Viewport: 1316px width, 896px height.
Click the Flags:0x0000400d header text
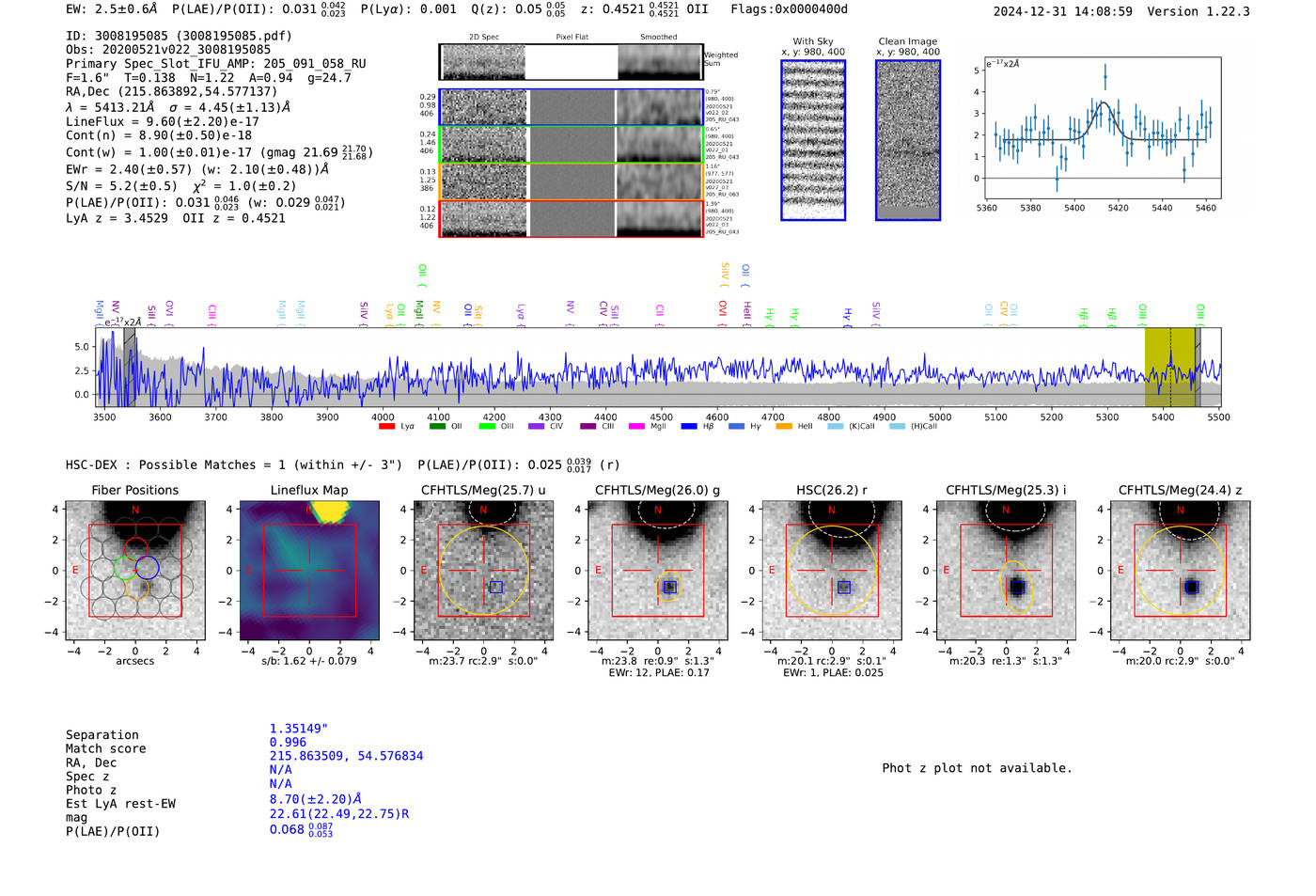[789, 9]
